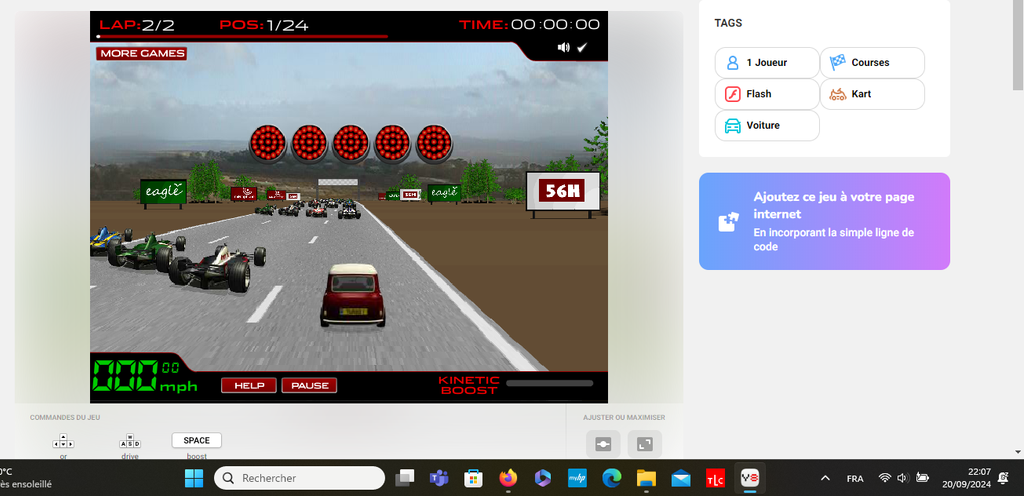Click the Voiture tag car icon
The height and width of the screenshot is (496, 1024).
732,126
